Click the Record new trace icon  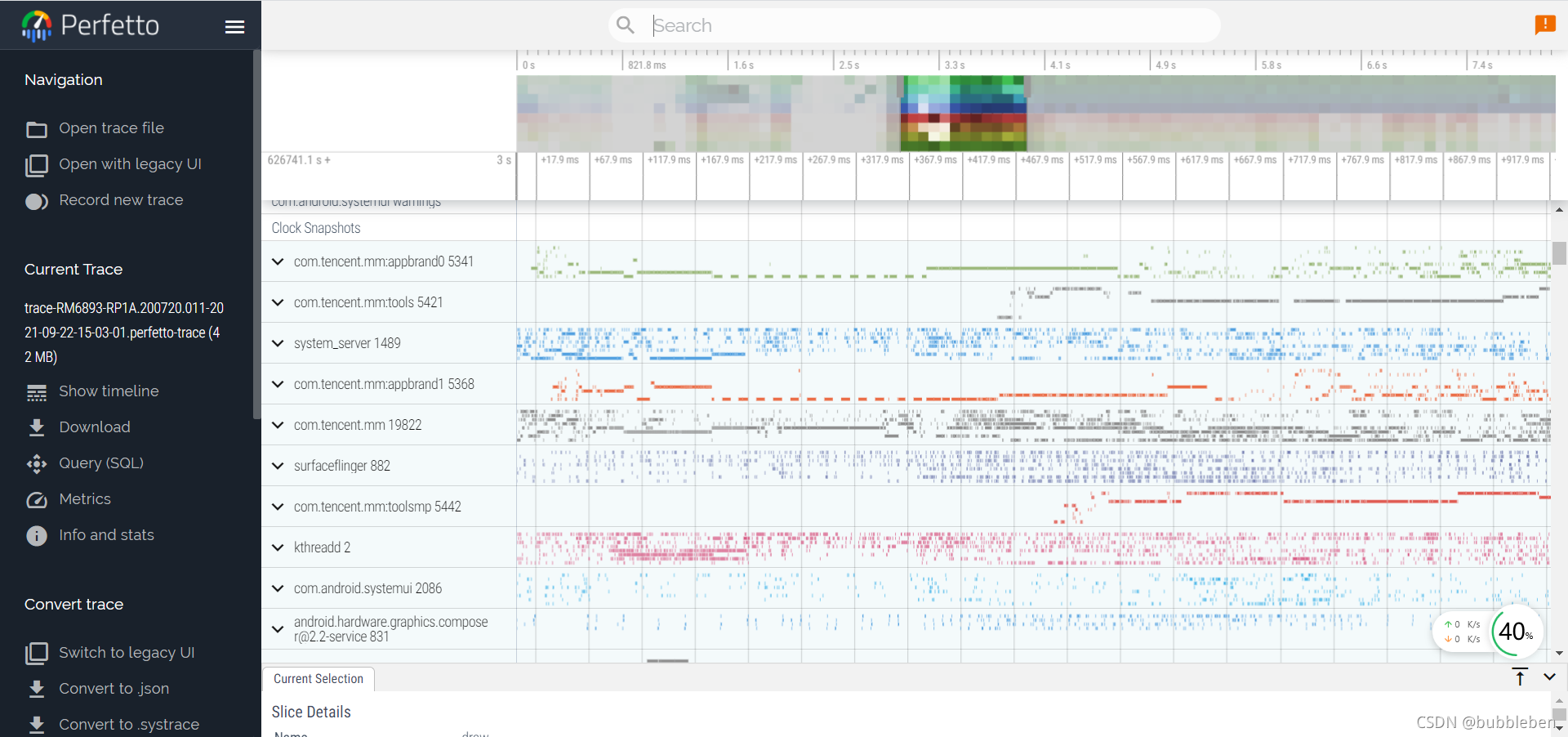[x=37, y=201]
